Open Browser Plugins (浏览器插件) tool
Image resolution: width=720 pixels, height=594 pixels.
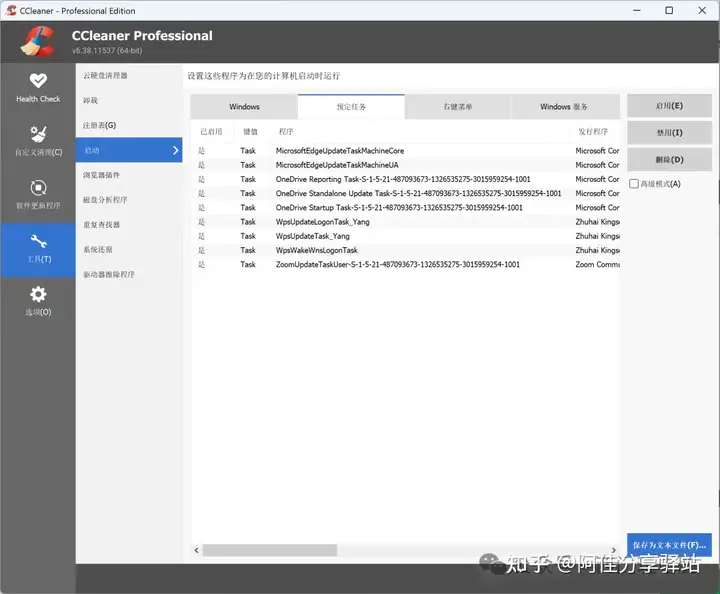click(129, 175)
